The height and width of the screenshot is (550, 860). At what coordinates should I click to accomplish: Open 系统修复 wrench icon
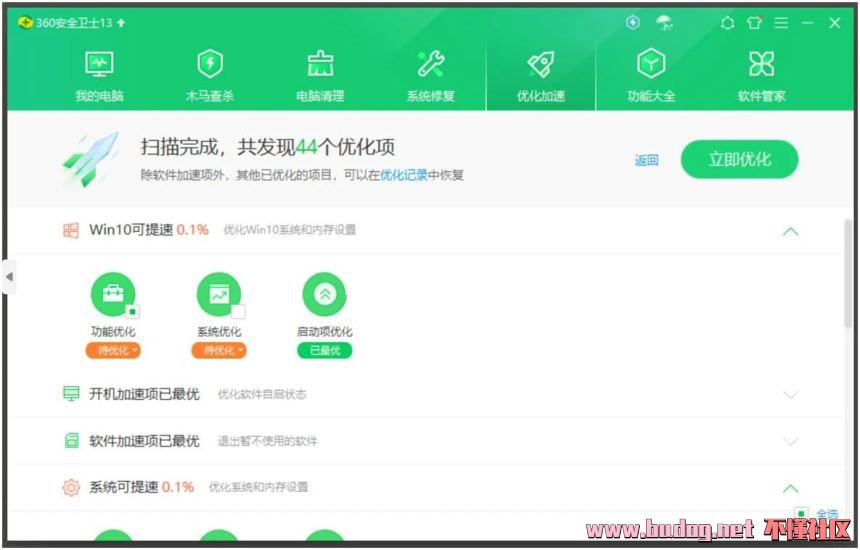(431, 64)
